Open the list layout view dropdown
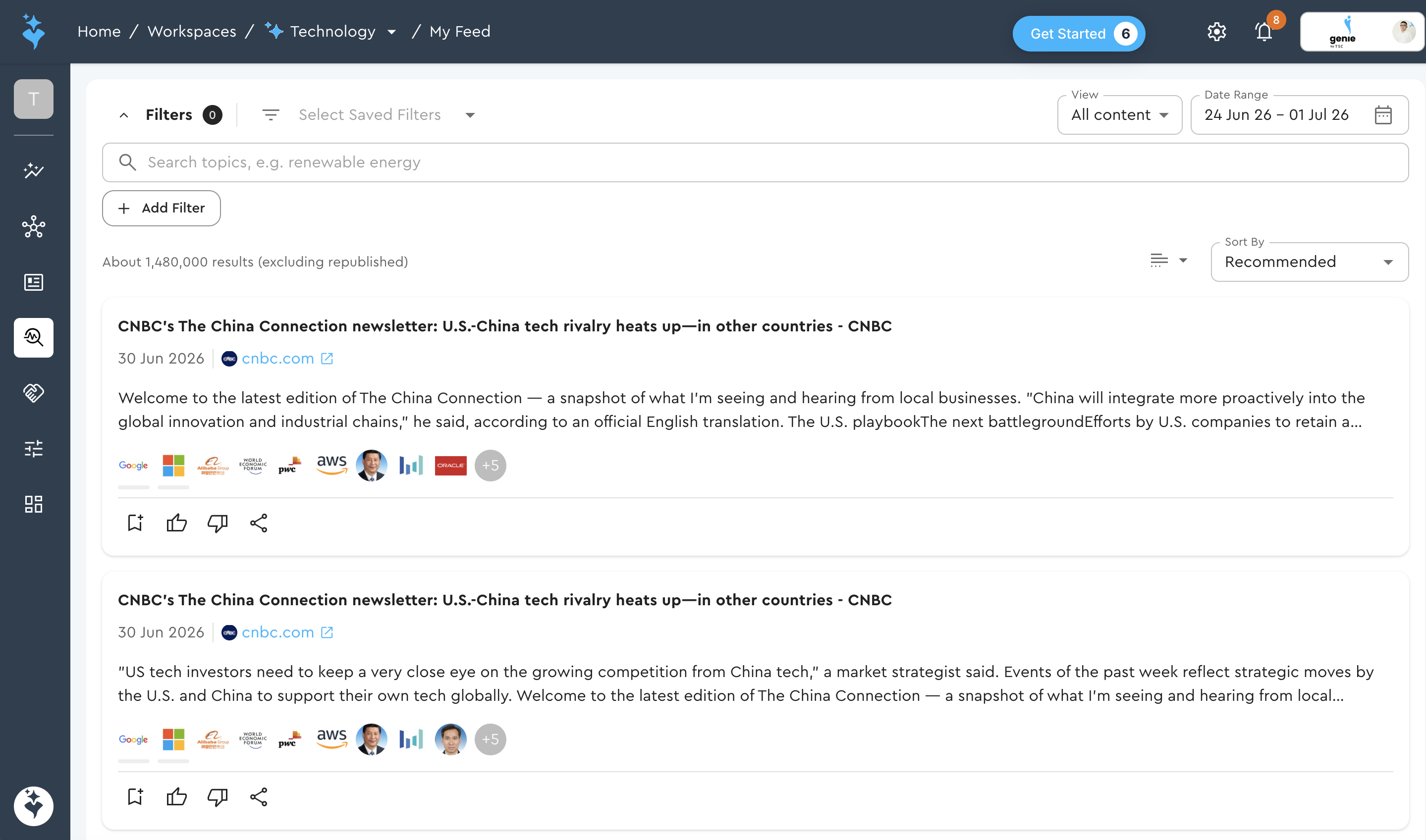 click(1168, 261)
